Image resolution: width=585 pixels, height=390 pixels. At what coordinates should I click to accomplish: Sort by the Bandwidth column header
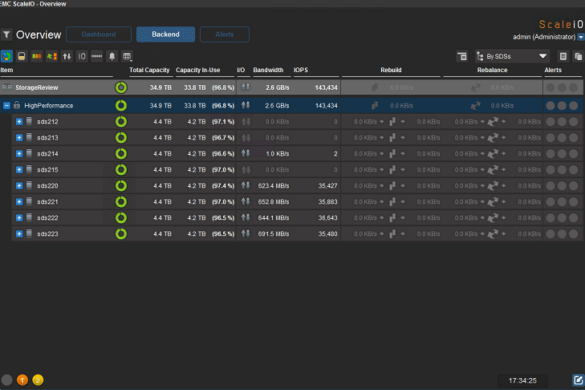tap(268, 70)
